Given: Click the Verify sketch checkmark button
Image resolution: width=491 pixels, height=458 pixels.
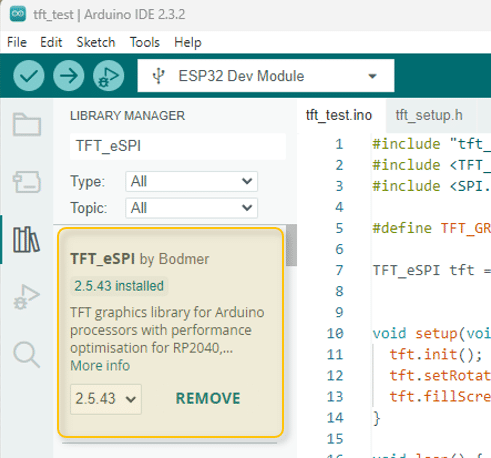Looking at the screenshot, I should pyautogui.click(x=29, y=76).
